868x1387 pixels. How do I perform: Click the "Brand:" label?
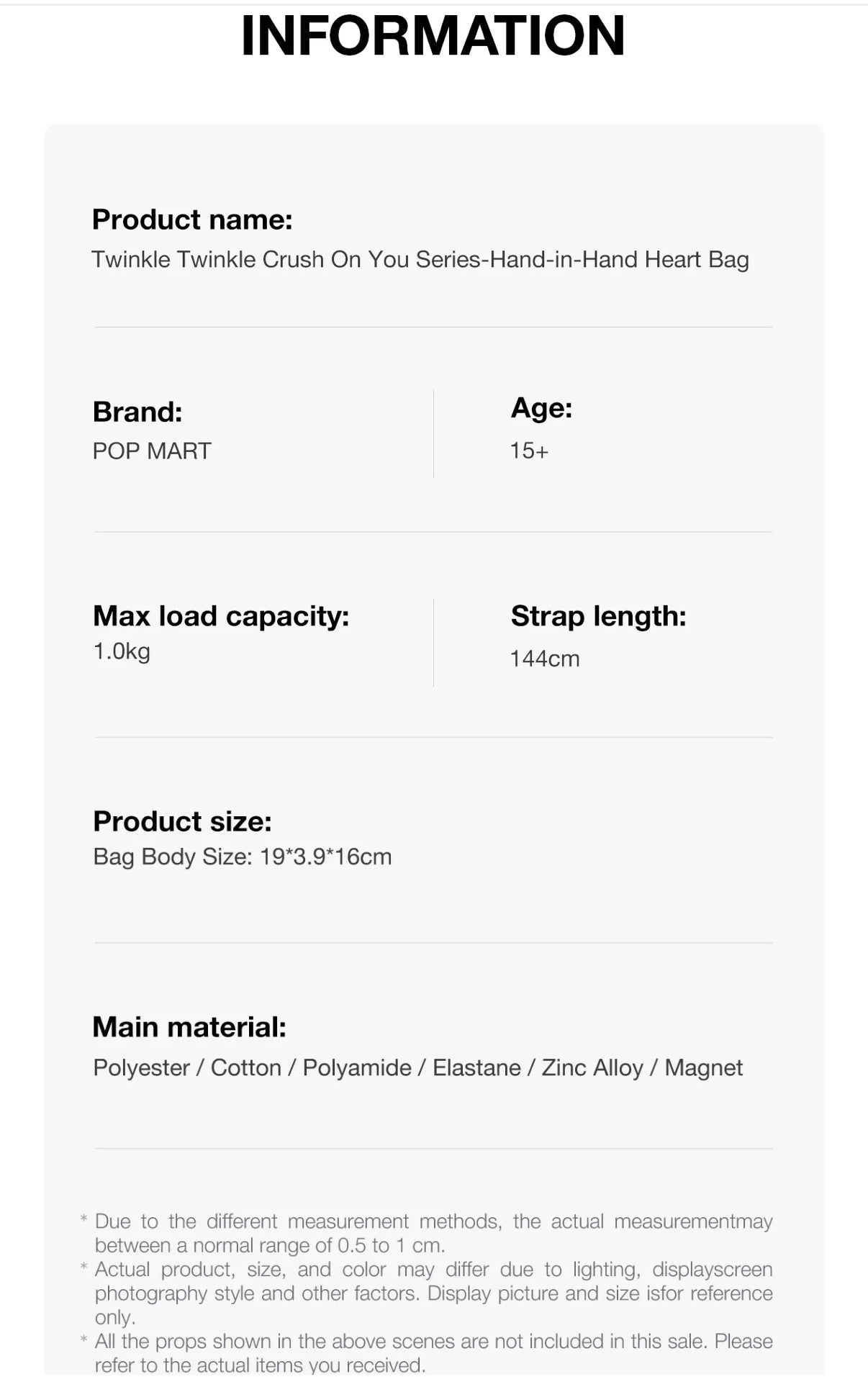click(137, 412)
